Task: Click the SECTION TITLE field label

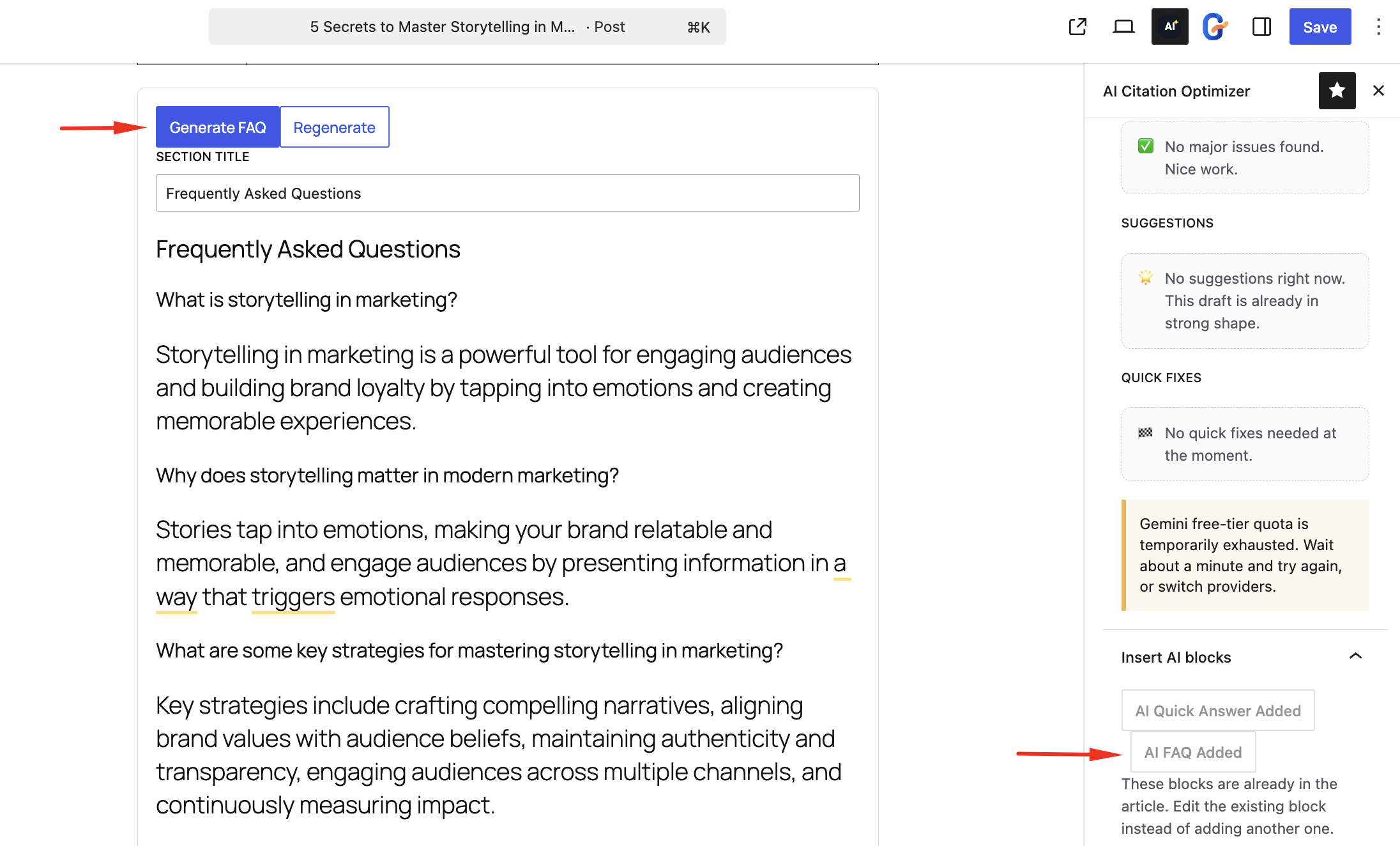Action: point(202,157)
